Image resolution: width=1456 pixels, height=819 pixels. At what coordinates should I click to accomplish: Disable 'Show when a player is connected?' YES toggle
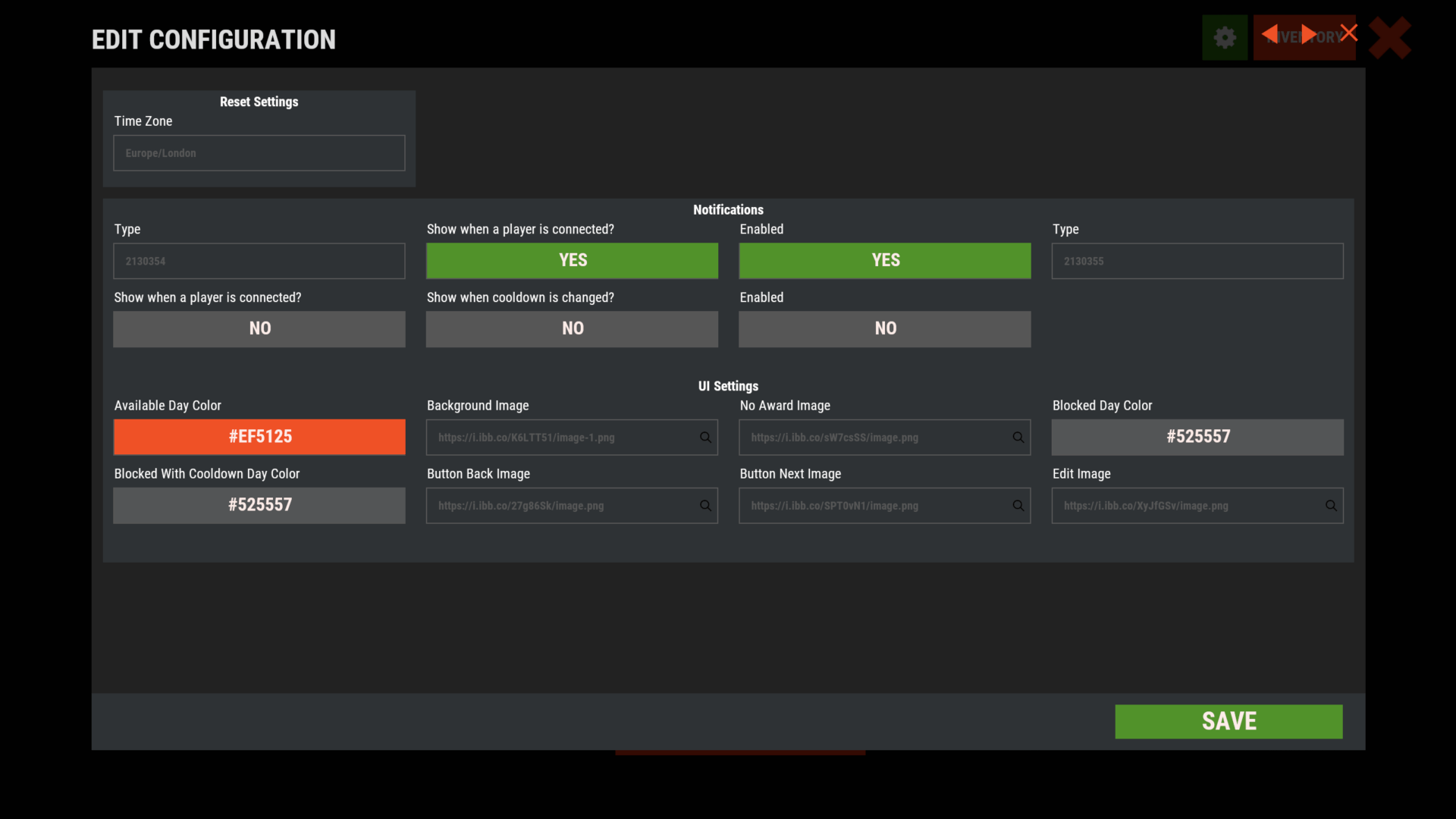click(x=571, y=260)
